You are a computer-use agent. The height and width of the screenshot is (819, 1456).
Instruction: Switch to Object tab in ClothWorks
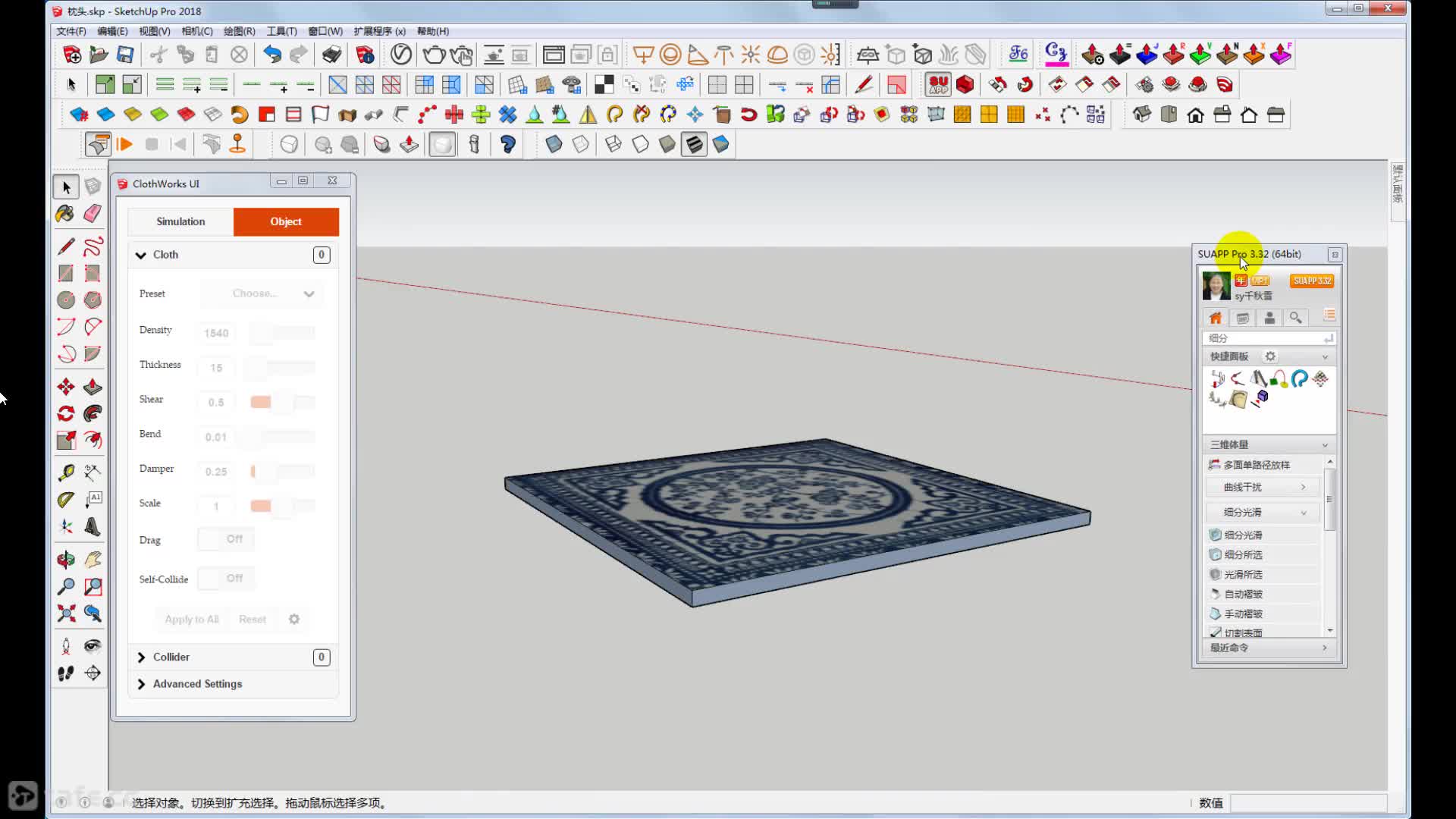coord(286,221)
